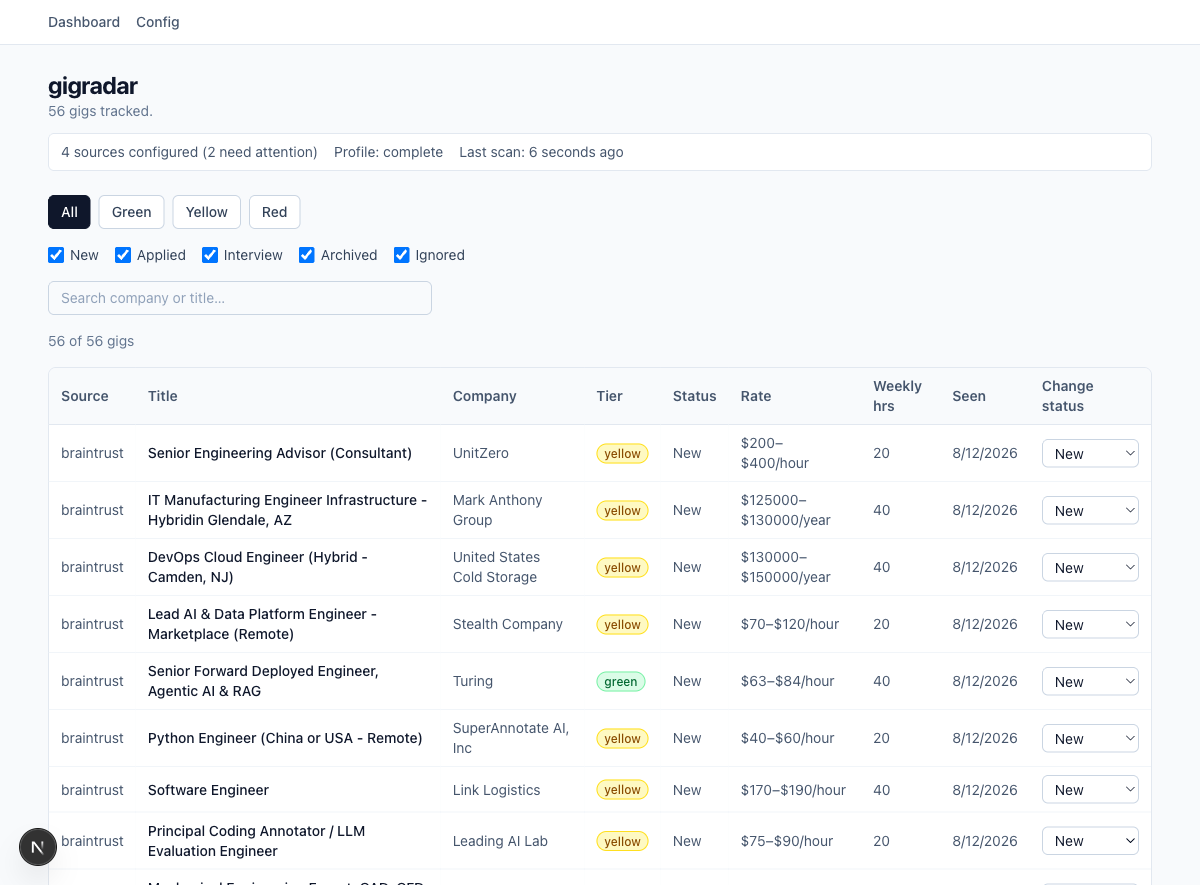Open the Senior Engineering Advisor (Consultant) title
This screenshot has width=1200, height=885.
(280, 453)
